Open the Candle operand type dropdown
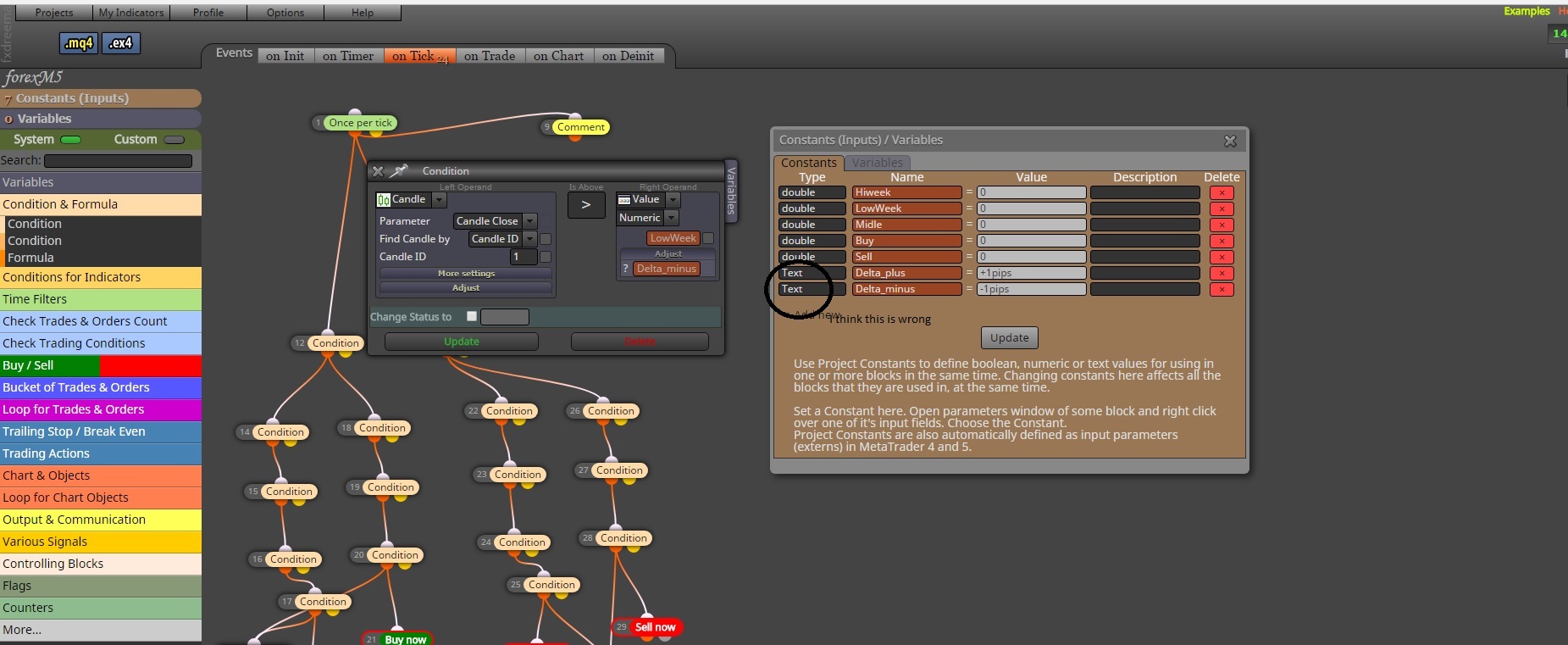This screenshot has width=1568, height=645. (x=439, y=200)
